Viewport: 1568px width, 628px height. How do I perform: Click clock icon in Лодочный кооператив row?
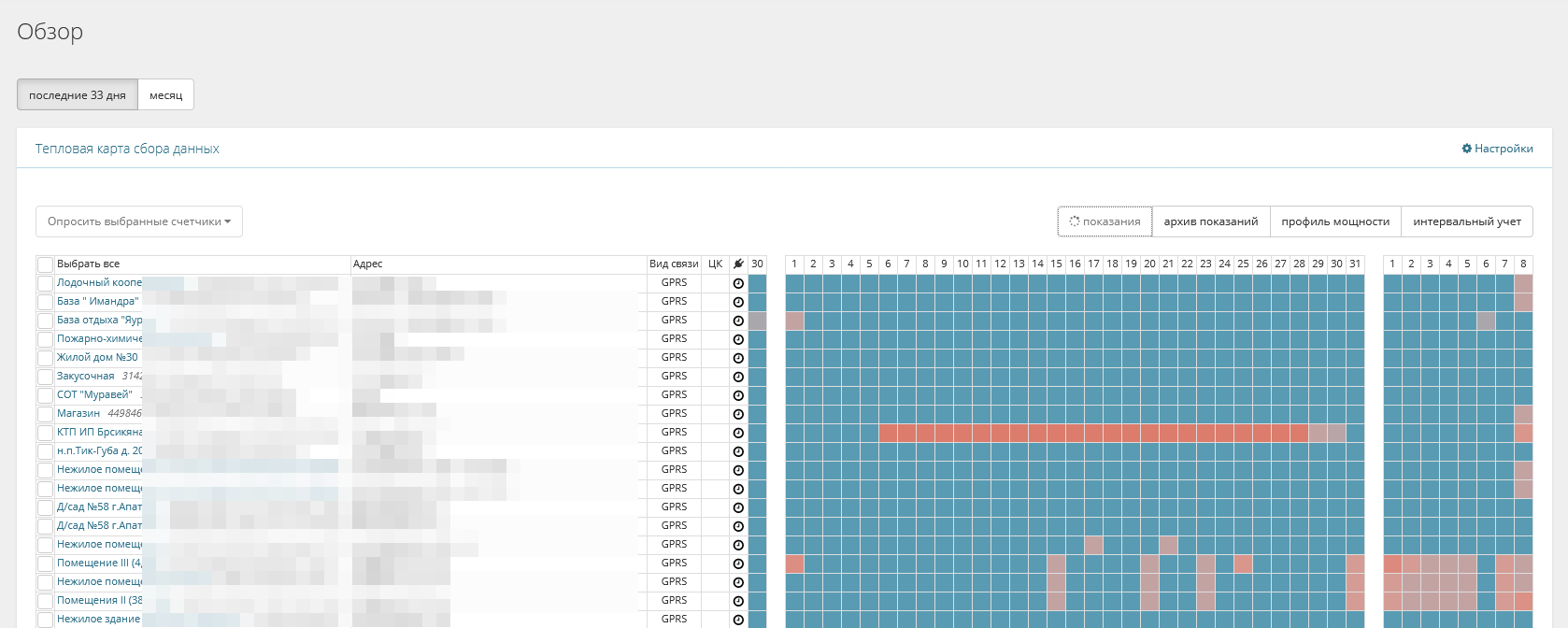(x=738, y=283)
